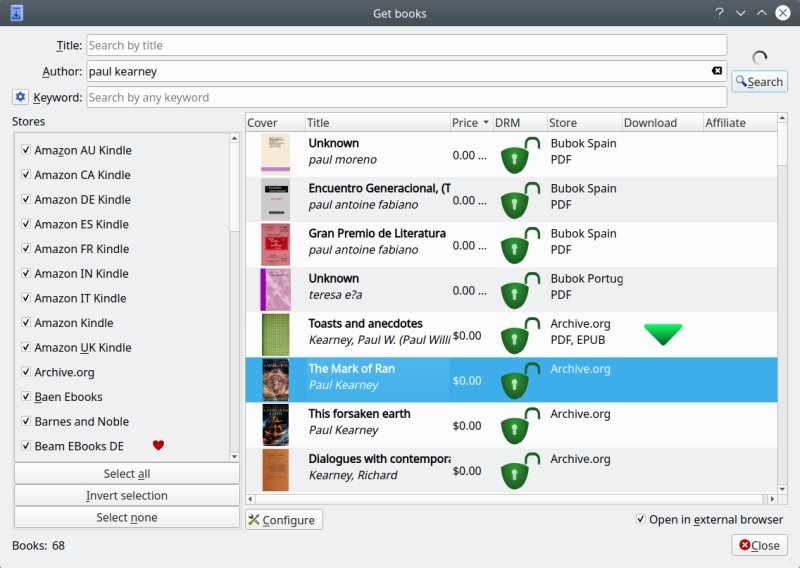Disable Amazon IN Kindle store
Viewport: 800px width, 568px height.
coord(26,273)
